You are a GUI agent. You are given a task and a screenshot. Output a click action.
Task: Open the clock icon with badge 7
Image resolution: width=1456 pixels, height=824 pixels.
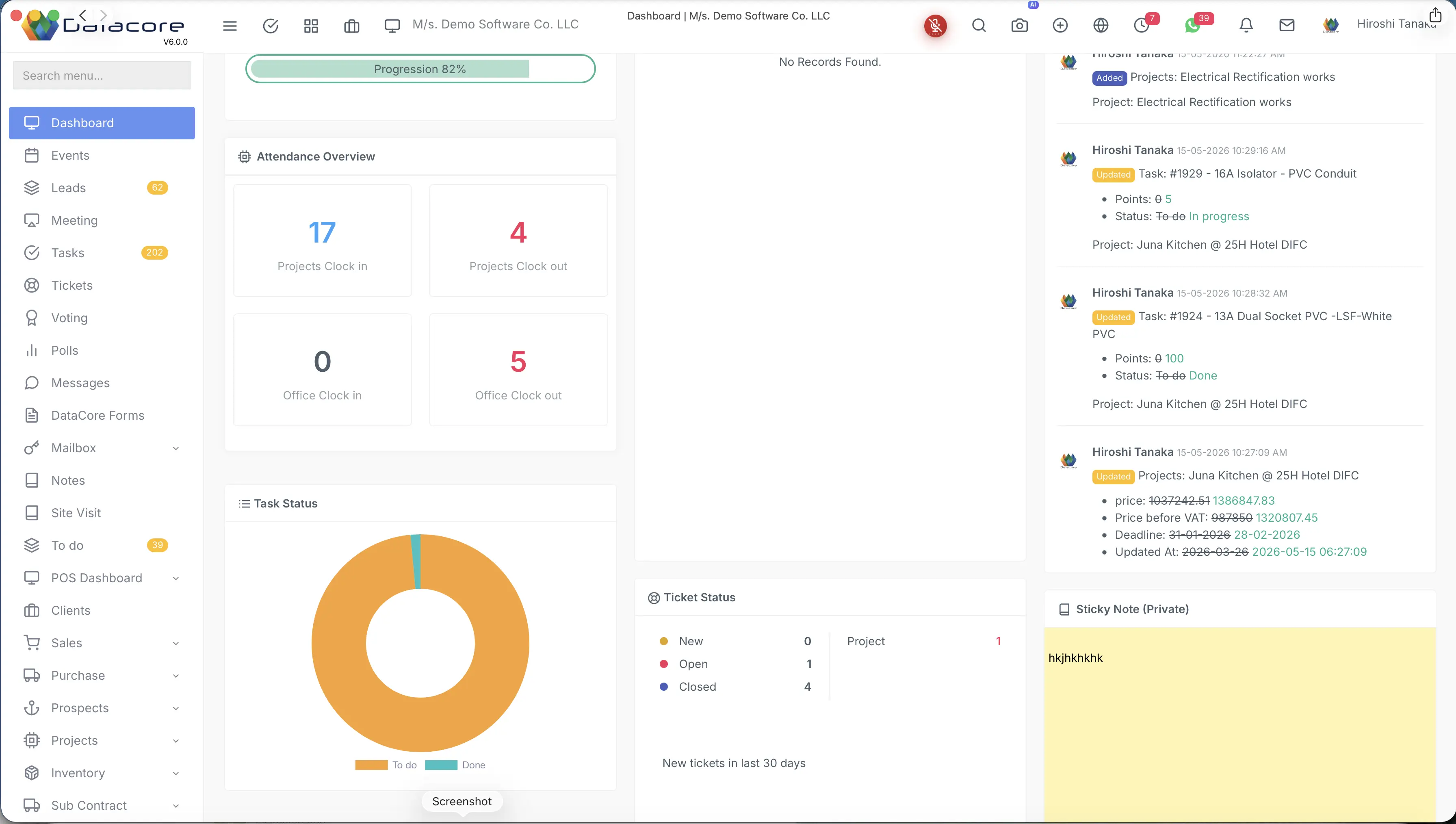1142,26
